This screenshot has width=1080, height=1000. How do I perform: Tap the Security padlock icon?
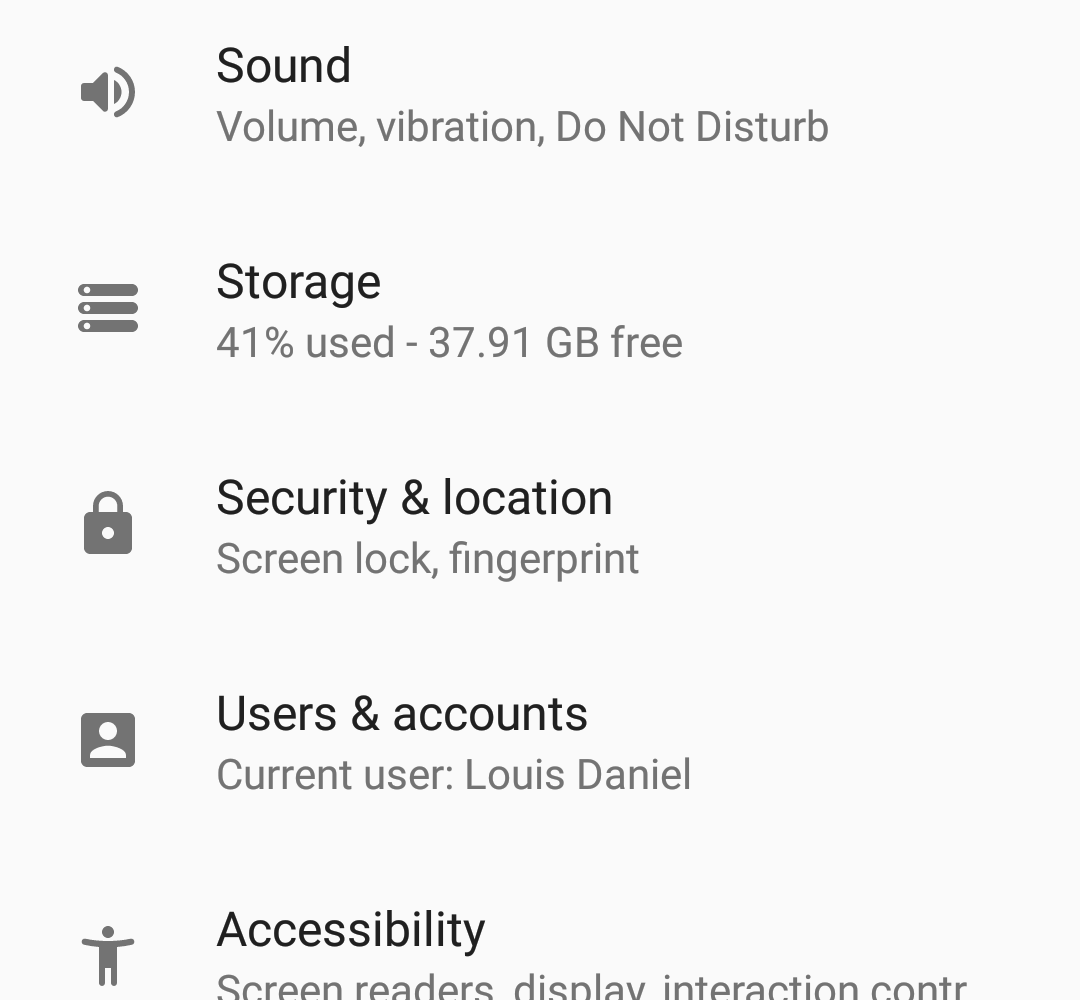108,523
